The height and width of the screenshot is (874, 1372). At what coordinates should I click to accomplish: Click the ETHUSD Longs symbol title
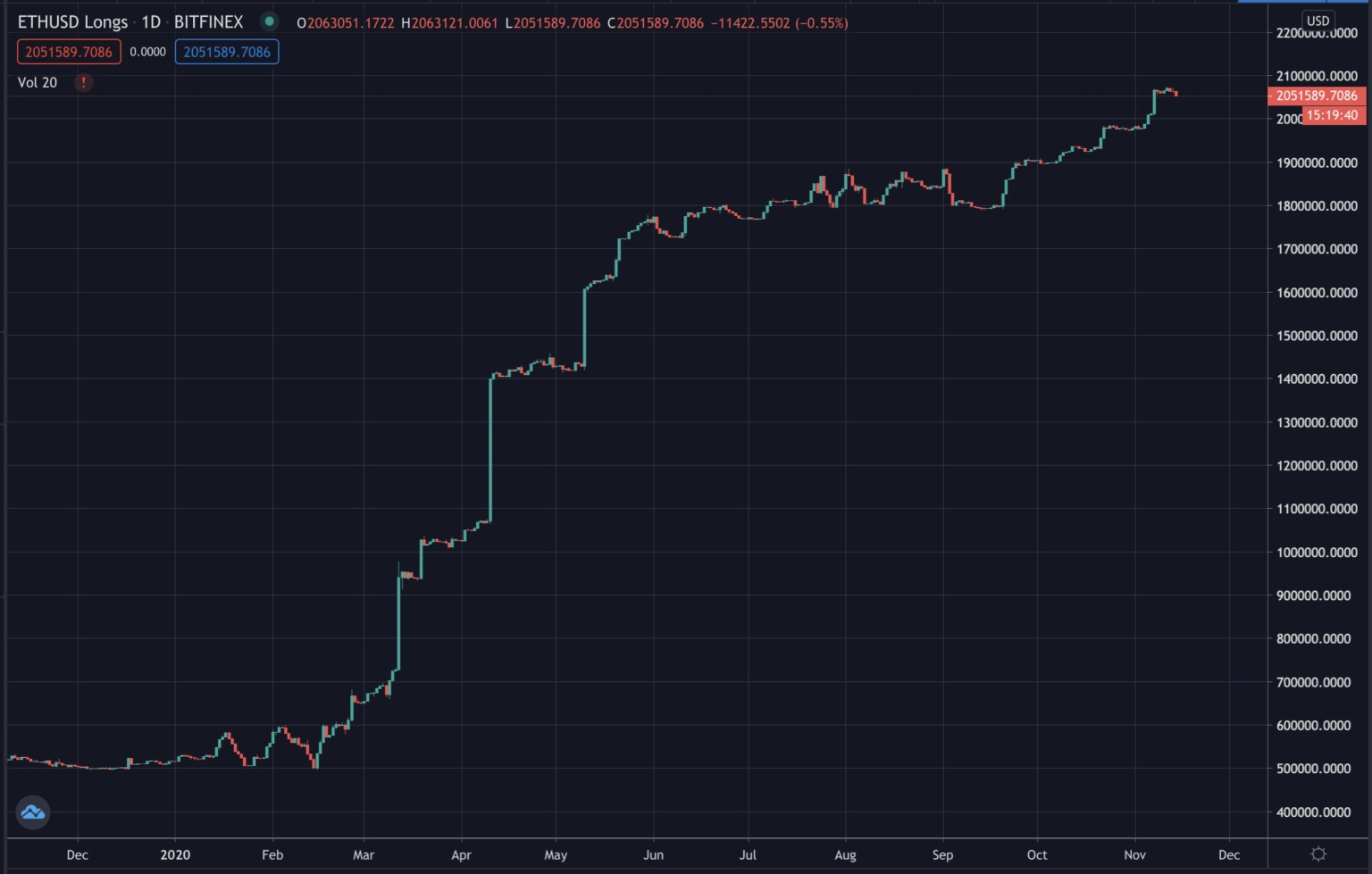click(x=72, y=22)
